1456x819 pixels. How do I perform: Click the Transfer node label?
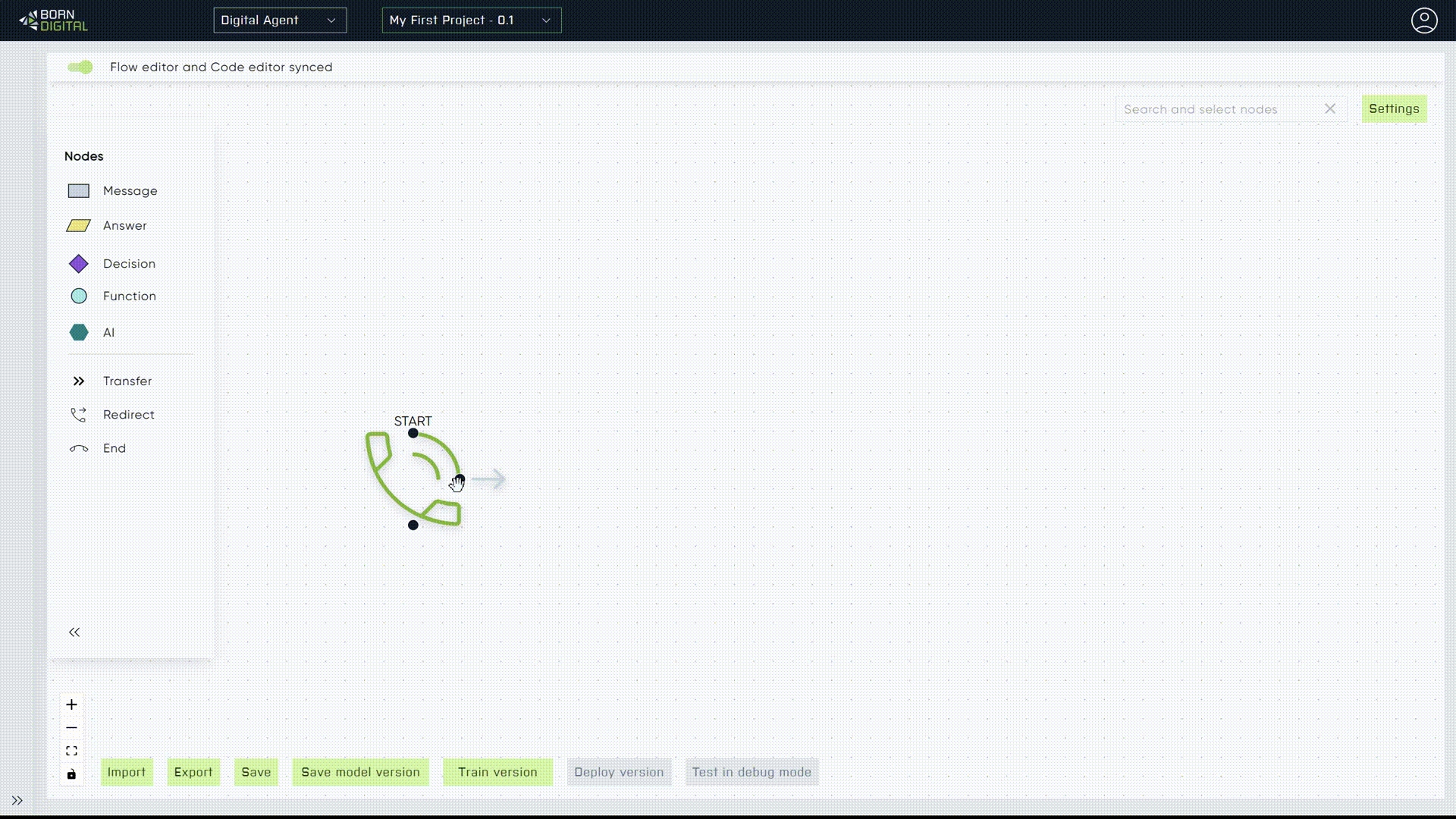(127, 381)
